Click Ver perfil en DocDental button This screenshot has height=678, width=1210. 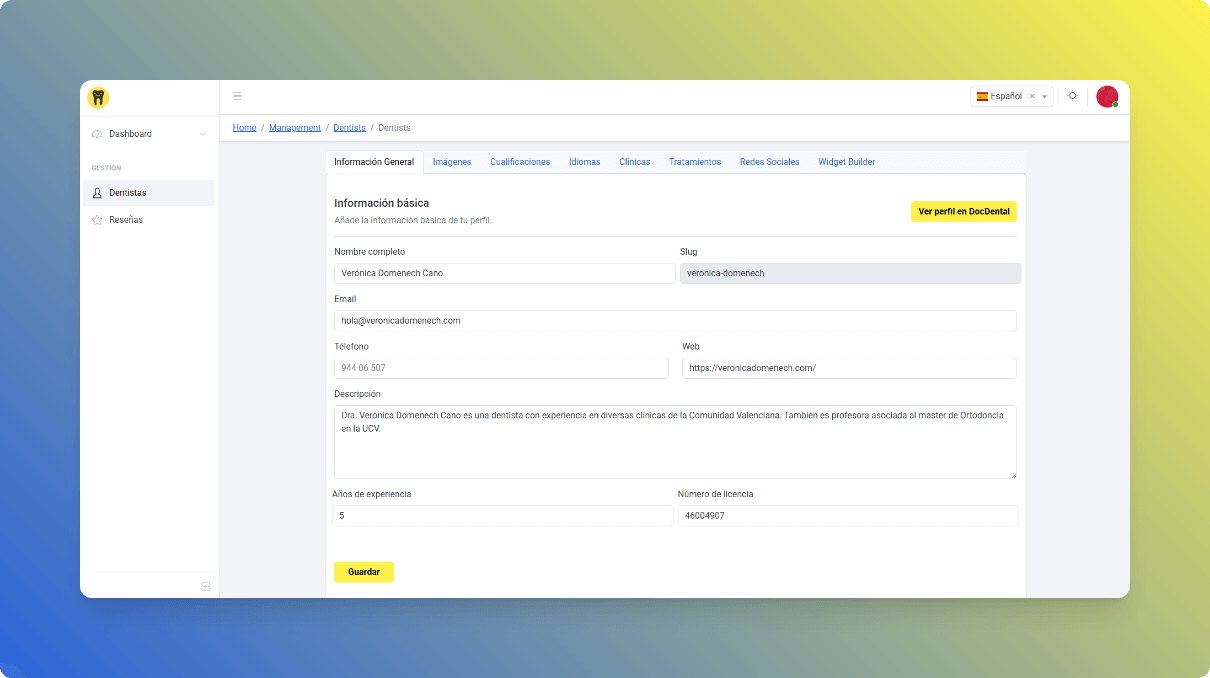(963, 211)
